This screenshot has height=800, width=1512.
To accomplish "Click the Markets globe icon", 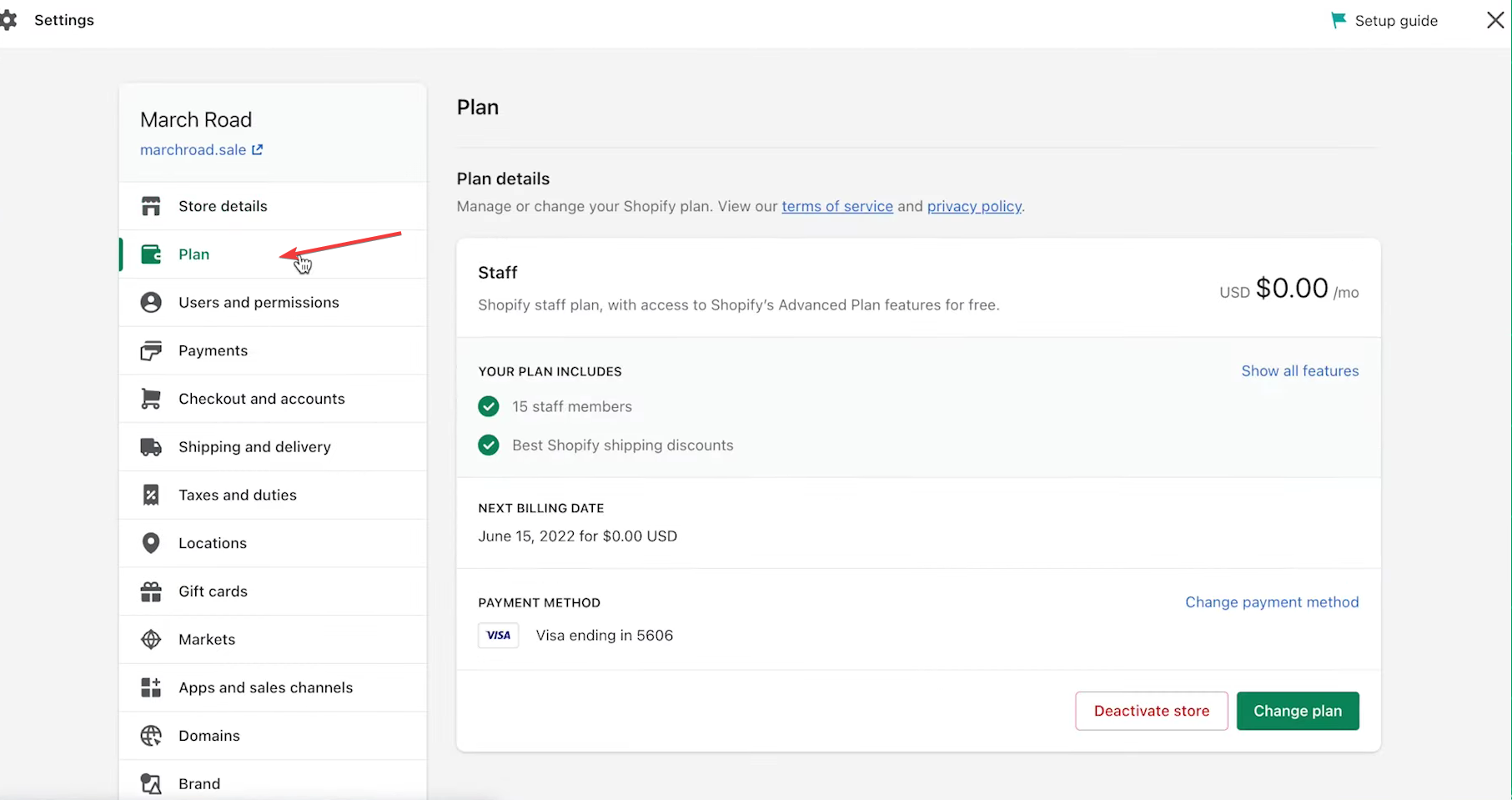I will (151, 639).
